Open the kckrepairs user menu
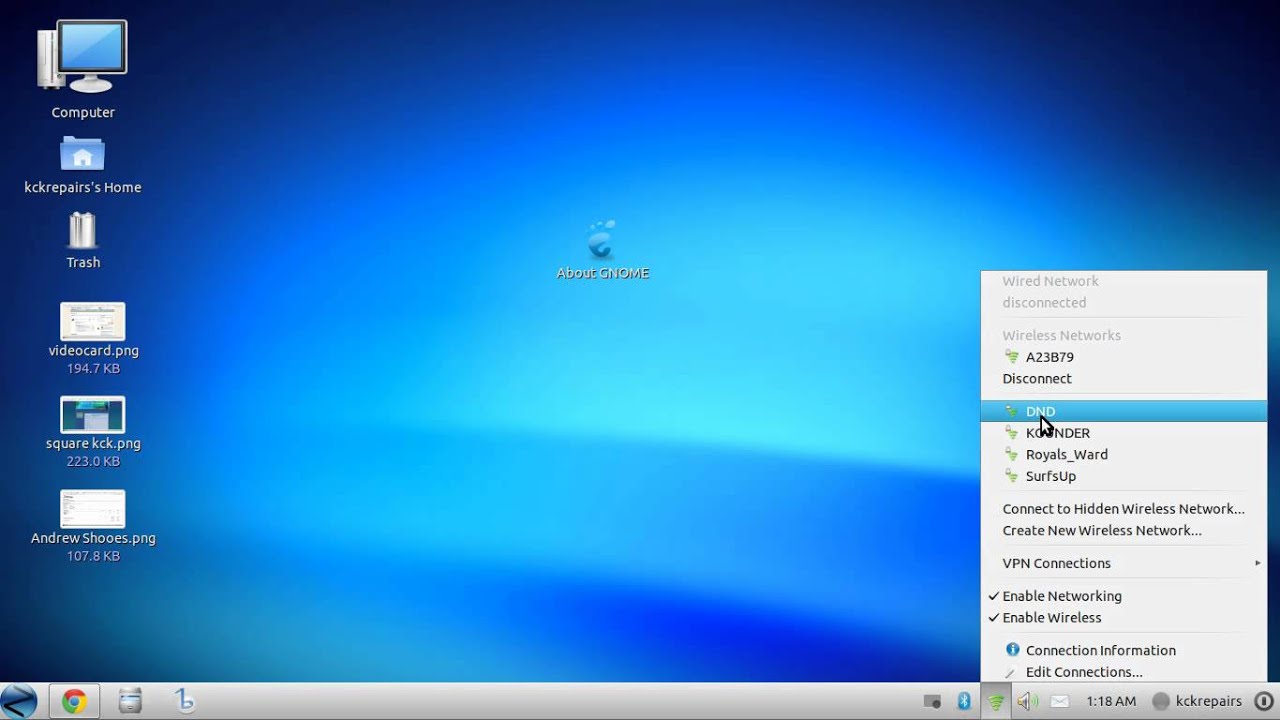Image resolution: width=1280 pixels, height=720 pixels. (x=1197, y=701)
